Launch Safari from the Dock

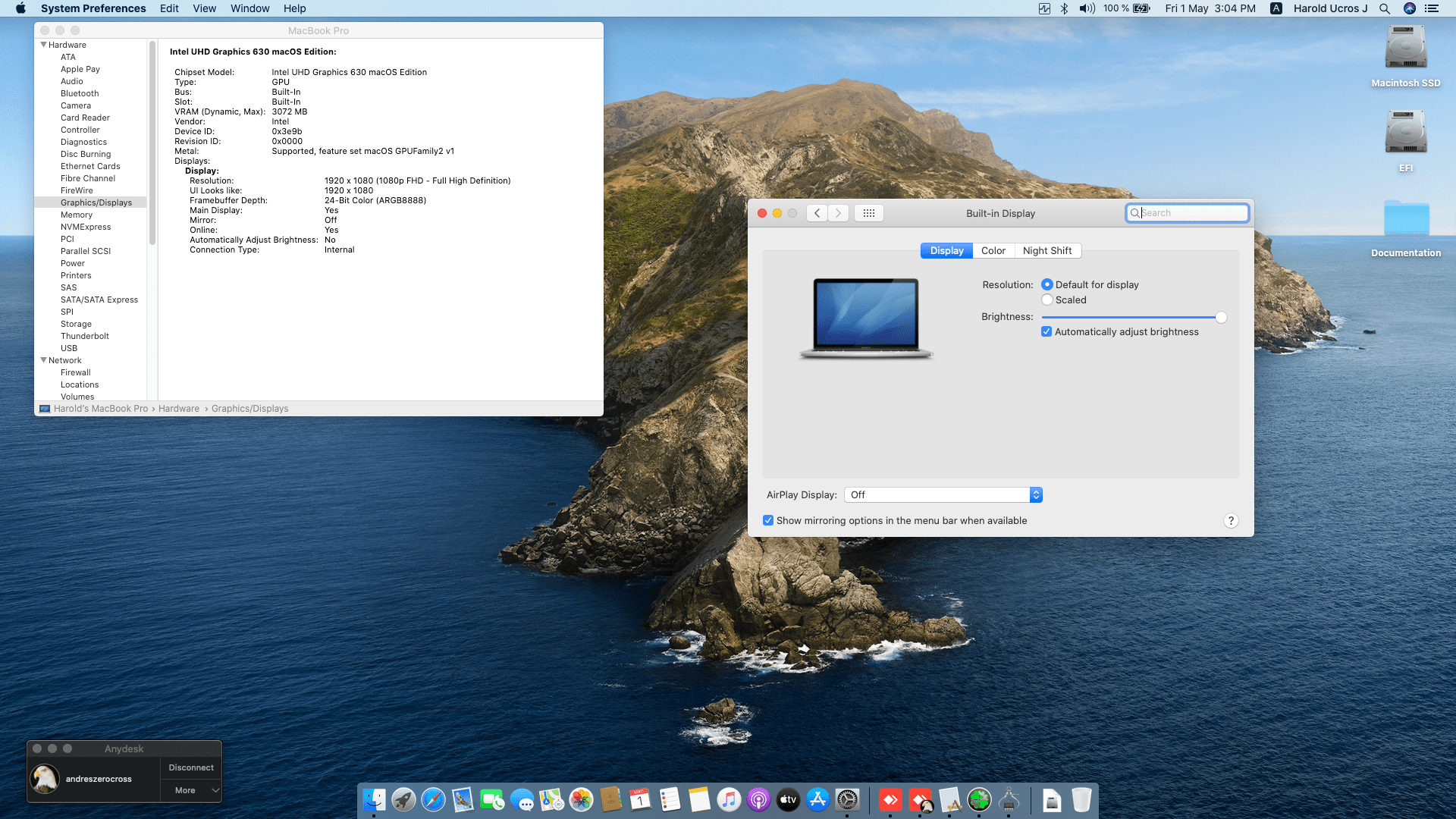[x=433, y=799]
